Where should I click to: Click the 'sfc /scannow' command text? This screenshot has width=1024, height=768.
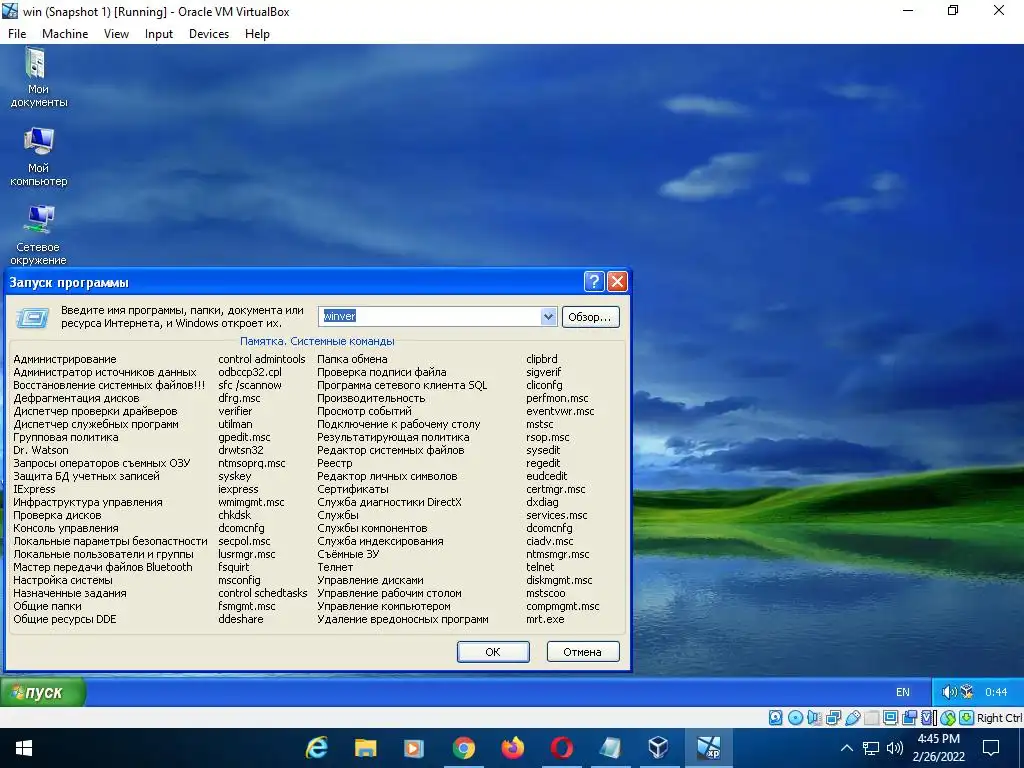pyautogui.click(x=250, y=385)
